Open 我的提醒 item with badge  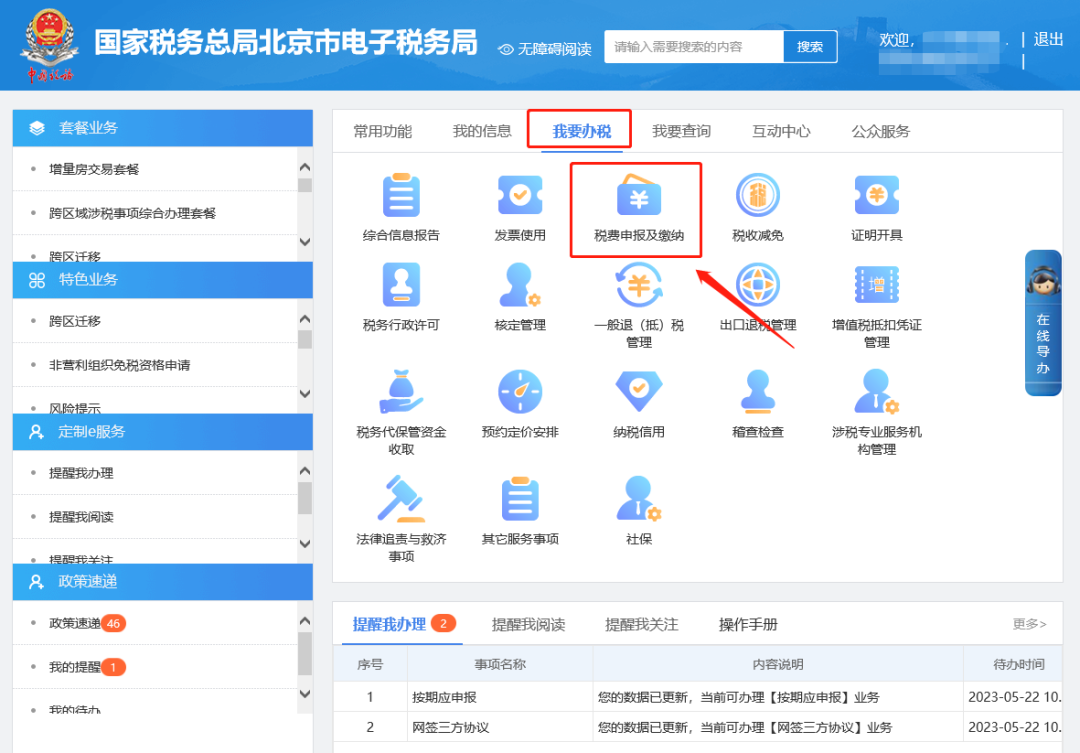point(87,668)
